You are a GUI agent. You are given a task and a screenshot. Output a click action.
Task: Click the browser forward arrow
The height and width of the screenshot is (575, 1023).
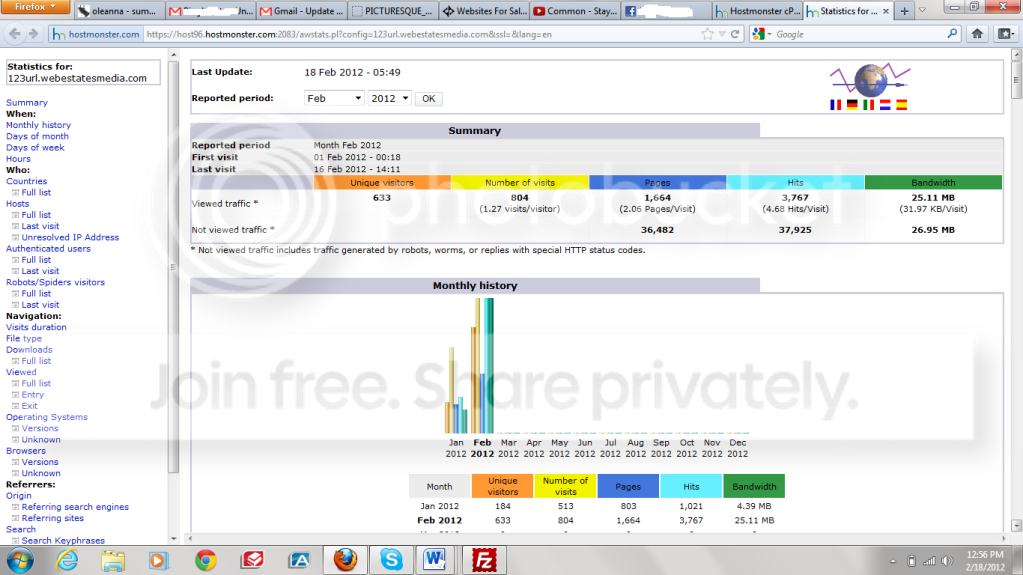(33, 34)
